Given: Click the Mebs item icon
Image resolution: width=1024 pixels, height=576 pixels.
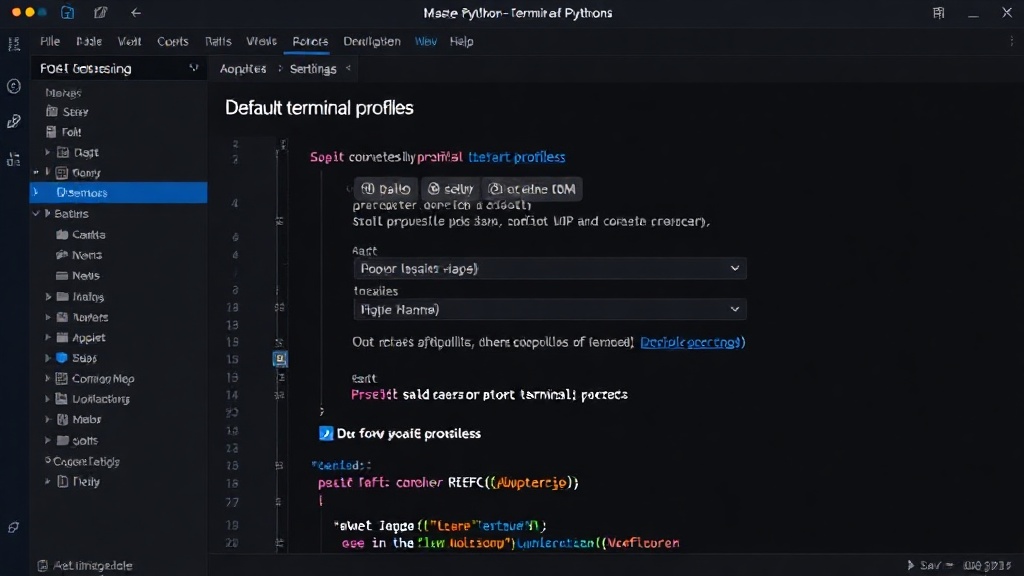Looking at the screenshot, I should click(x=62, y=420).
